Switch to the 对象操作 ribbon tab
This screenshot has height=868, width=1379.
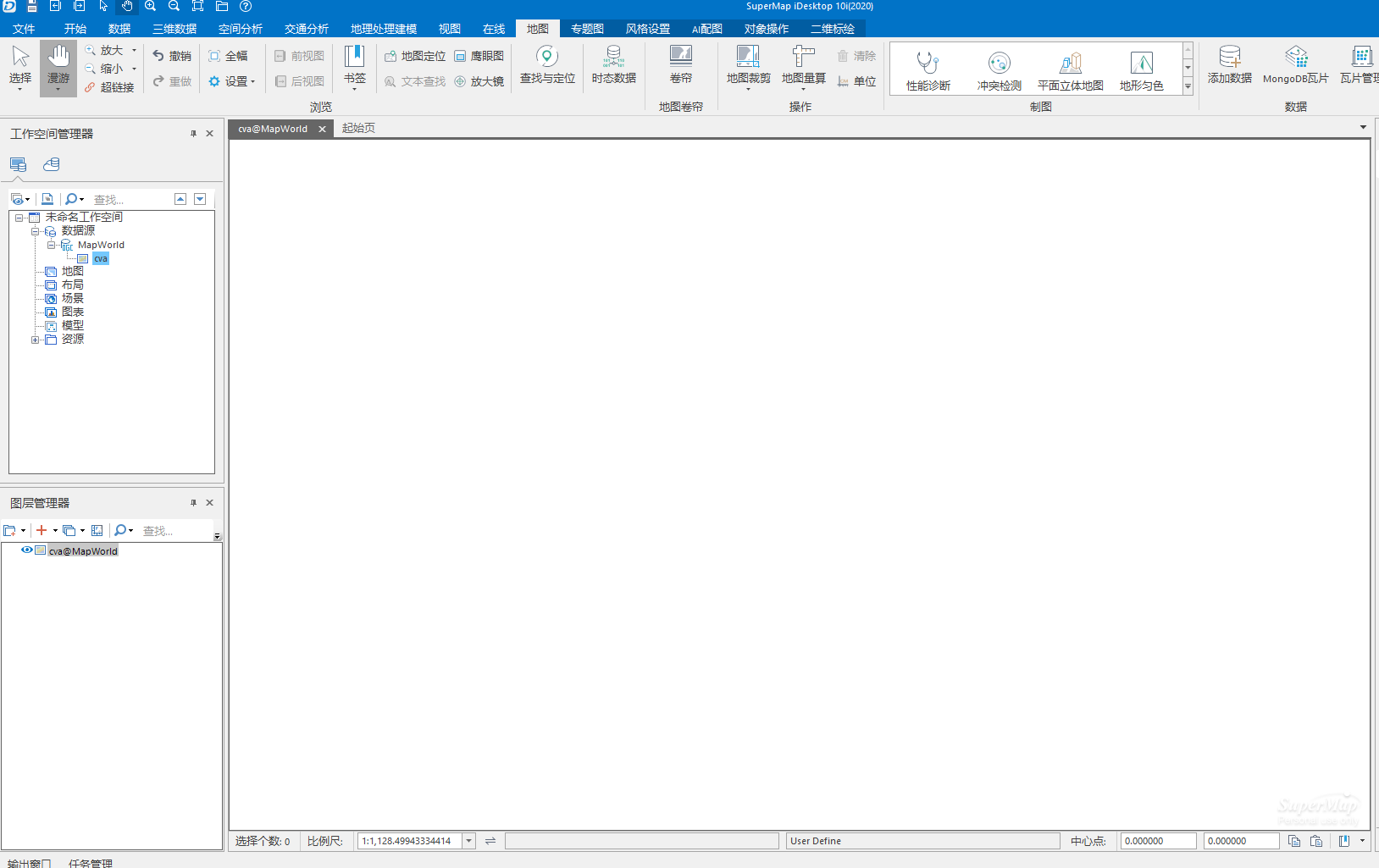point(767,29)
